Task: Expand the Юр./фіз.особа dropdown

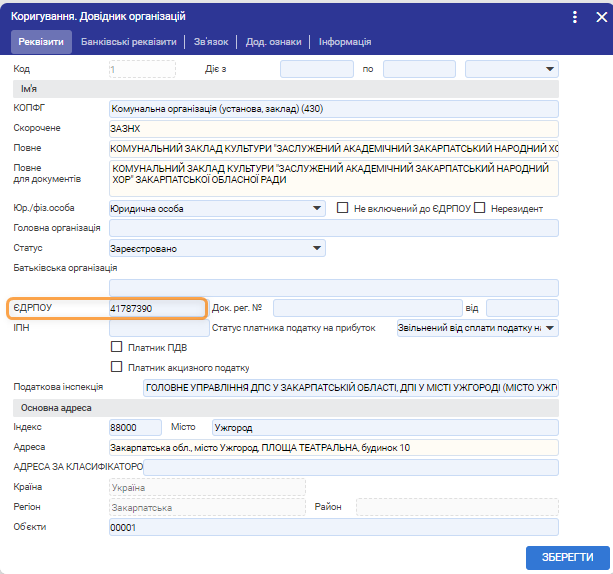Action: tap(317, 208)
